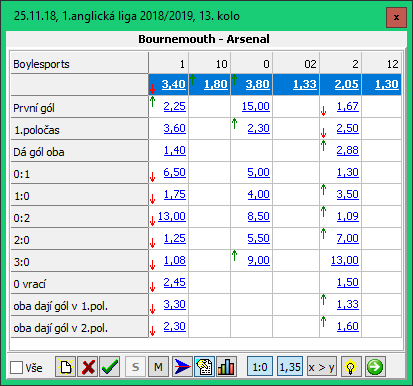The width and height of the screenshot is (413, 386).
Task: Click Dá gól oba odds 1,40
Action: click(175, 150)
